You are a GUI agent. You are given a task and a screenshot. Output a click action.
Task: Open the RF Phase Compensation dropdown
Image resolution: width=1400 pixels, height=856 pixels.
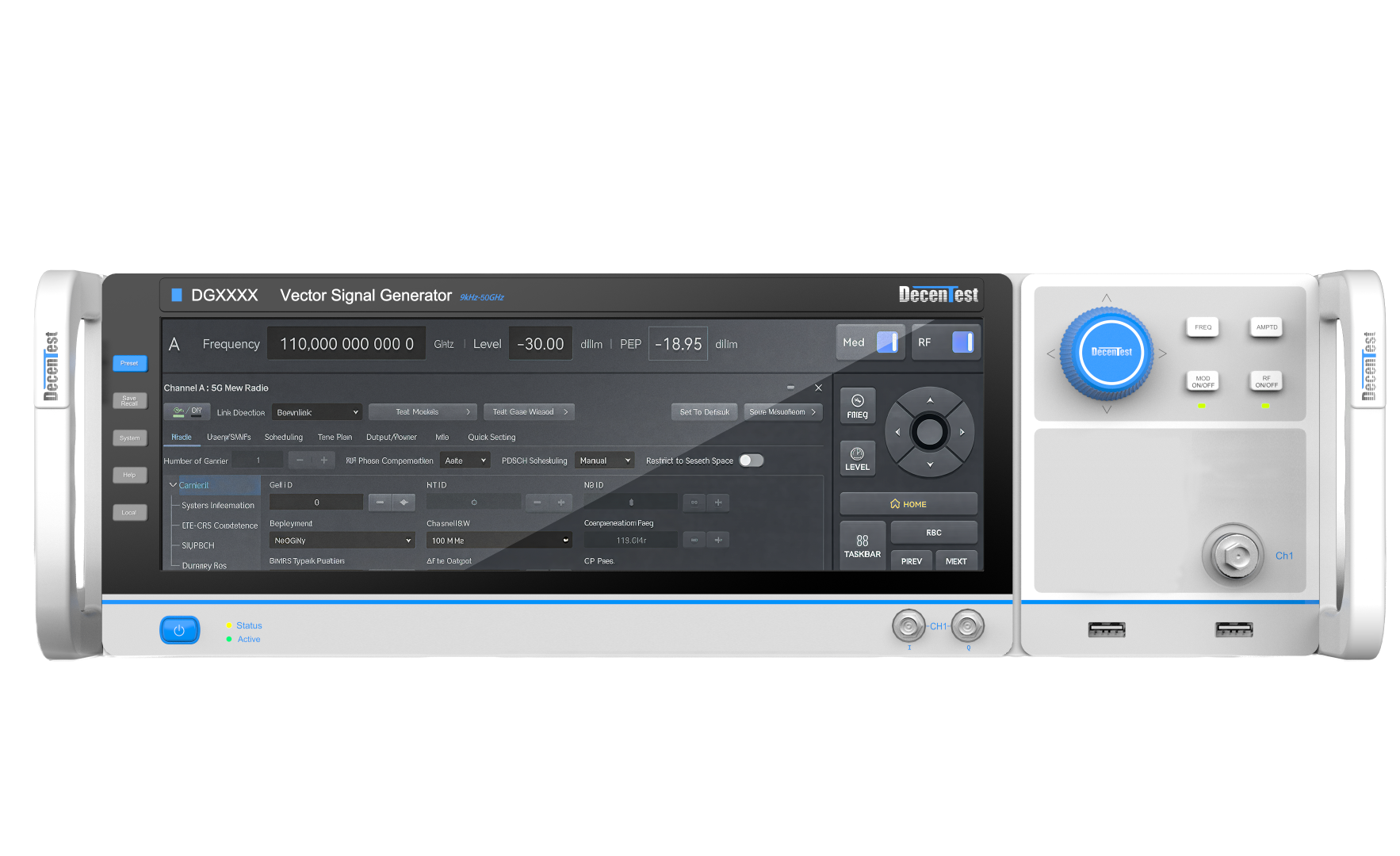coord(465,460)
